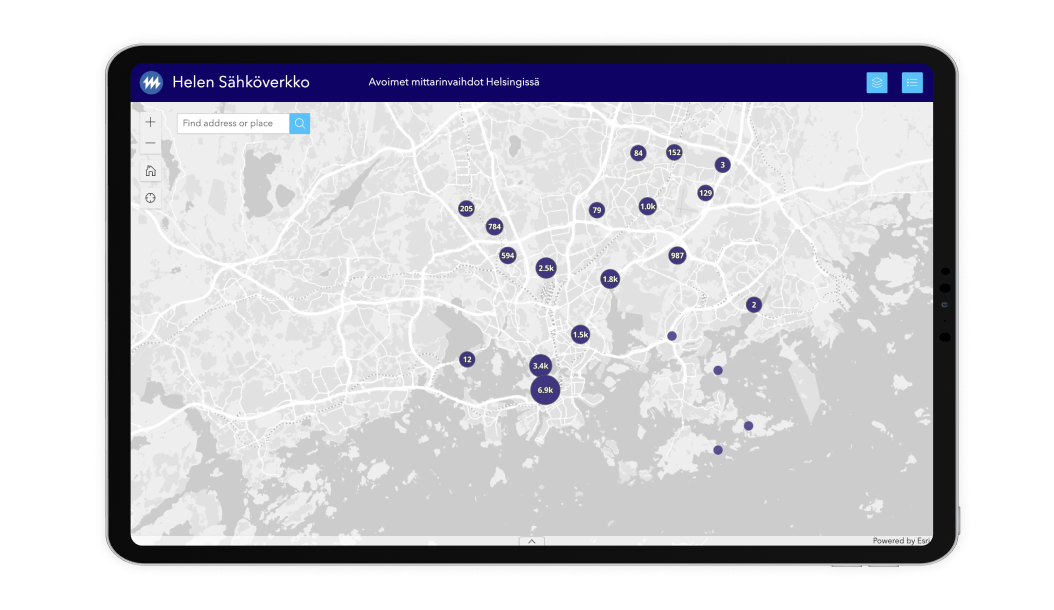This screenshot has height=610, width=1054.
Task: Select the 1.0k cluster marker
Action: click(647, 206)
